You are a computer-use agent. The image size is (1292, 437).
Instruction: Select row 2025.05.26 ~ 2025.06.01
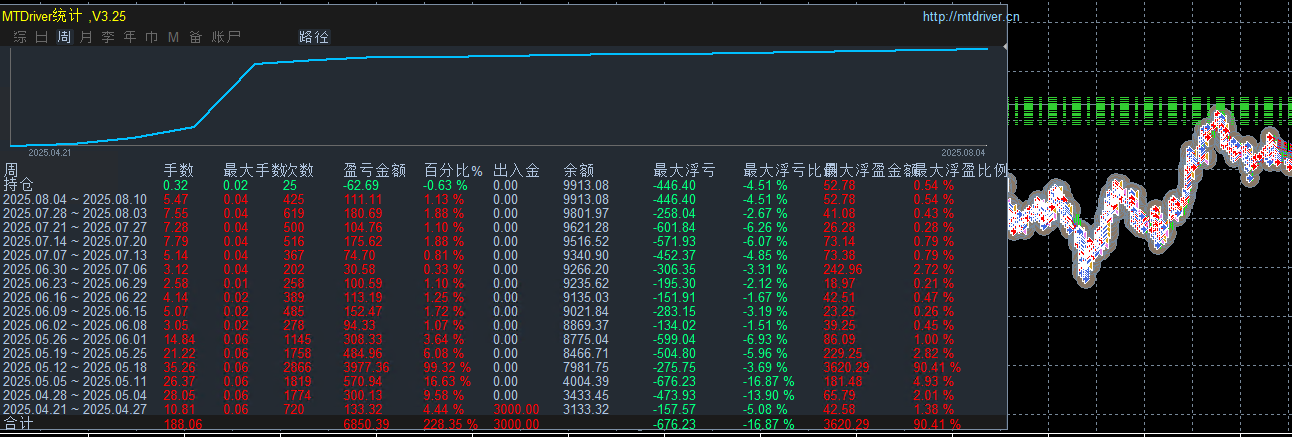(x=75, y=339)
